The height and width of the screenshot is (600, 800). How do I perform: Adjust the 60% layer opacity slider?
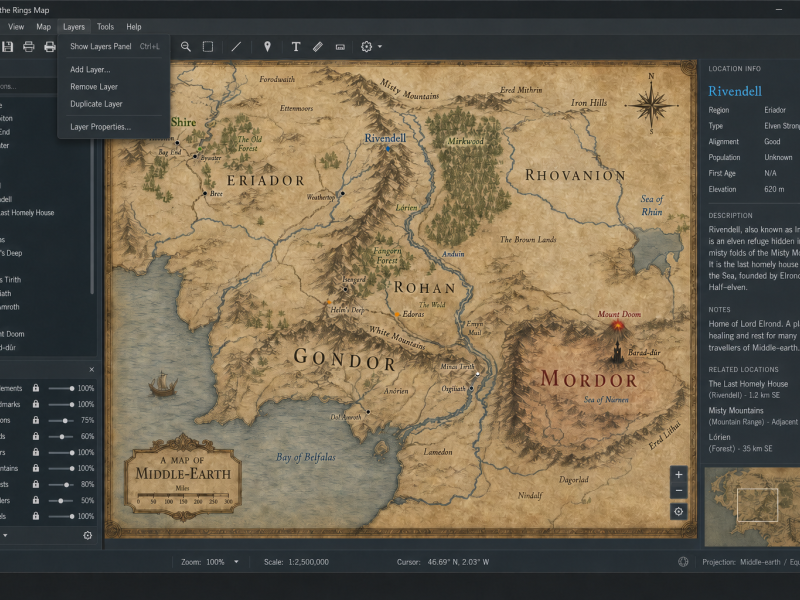coord(61,436)
